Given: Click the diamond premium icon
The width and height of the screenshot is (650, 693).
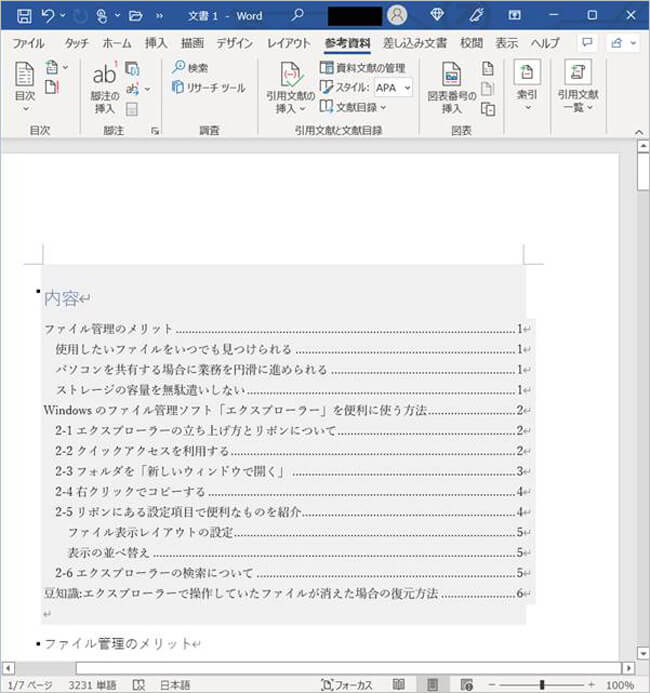Looking at the screenshot, I should (437, 15).
